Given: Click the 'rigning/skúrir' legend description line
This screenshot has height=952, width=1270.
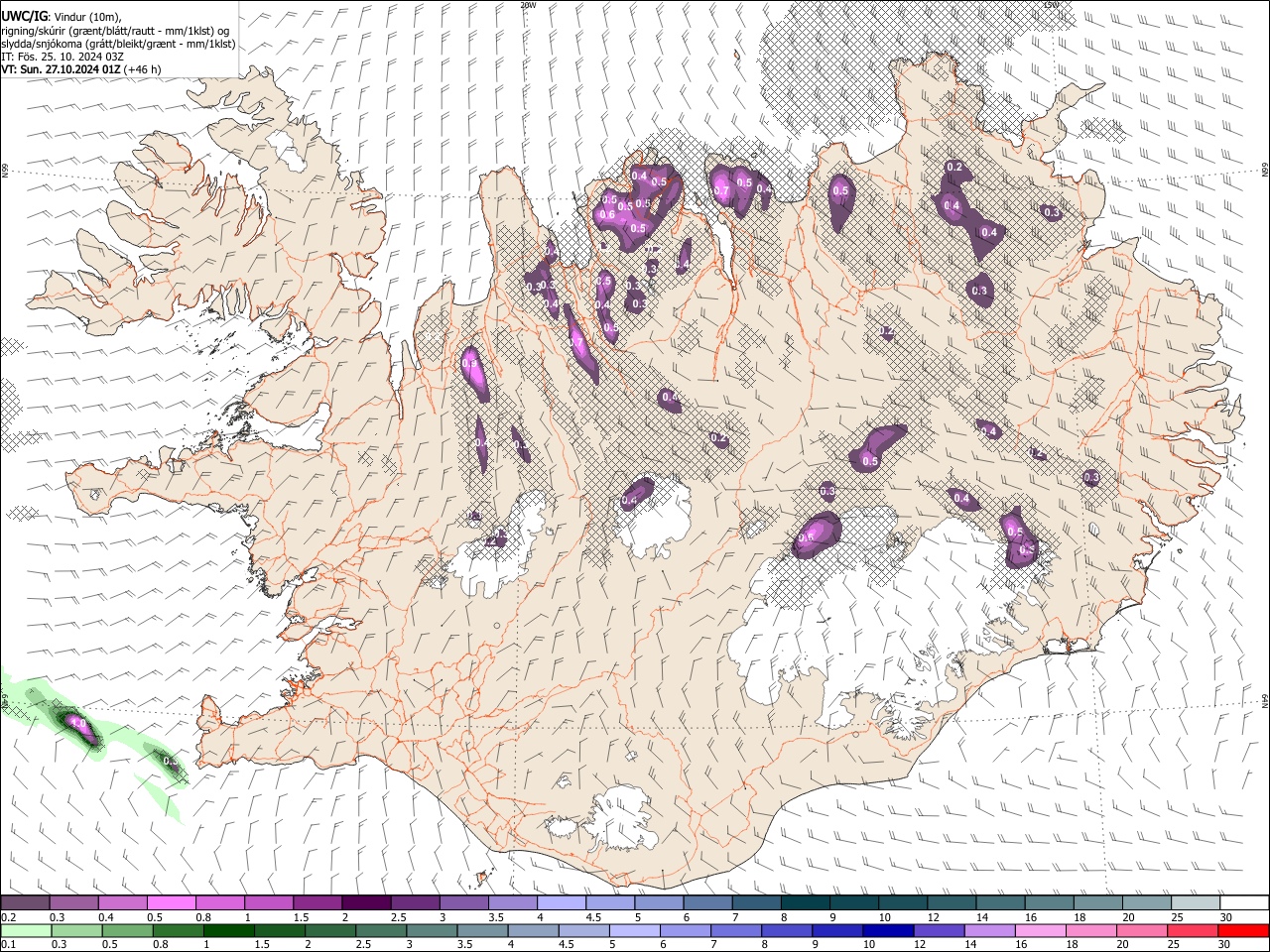Looking at the screenshot, I should (116, 31).
